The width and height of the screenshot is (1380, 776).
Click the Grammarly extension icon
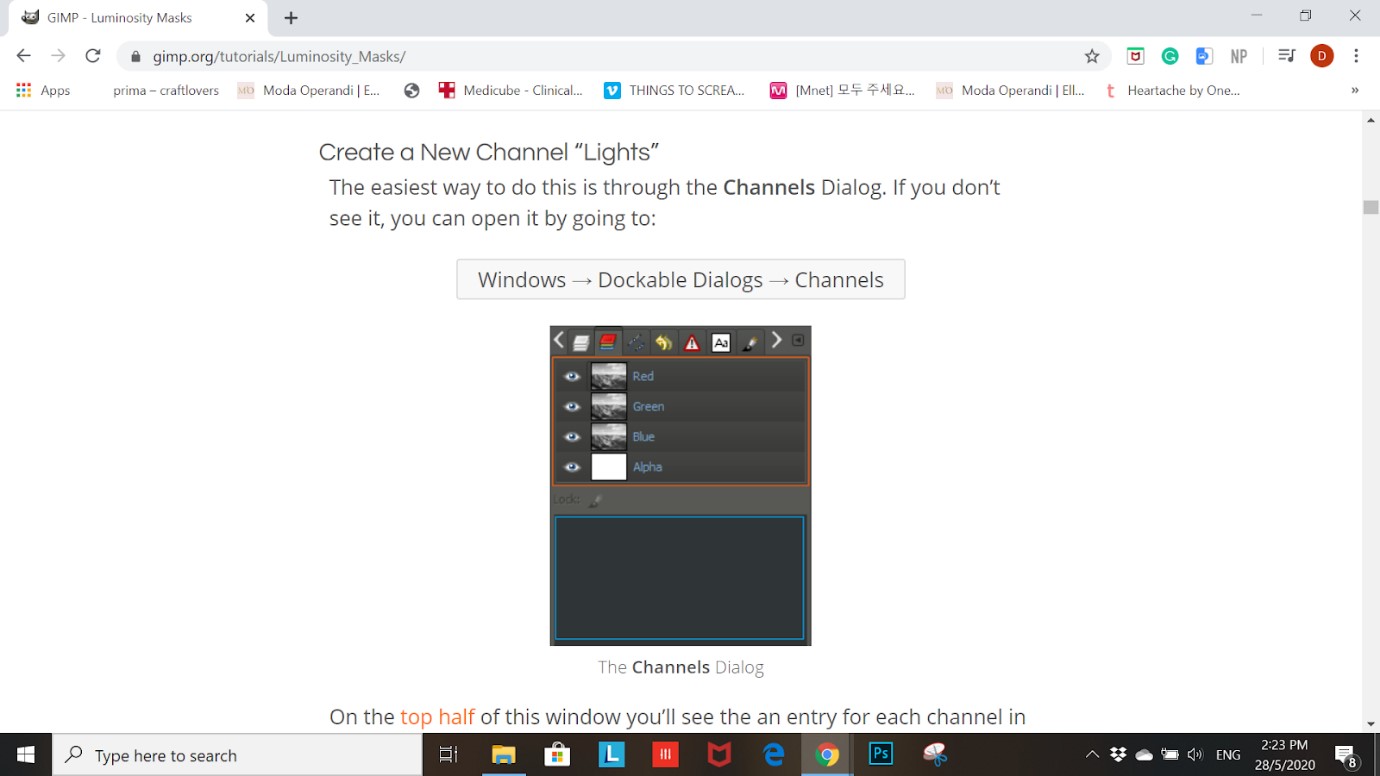[x=1170, y=57]
